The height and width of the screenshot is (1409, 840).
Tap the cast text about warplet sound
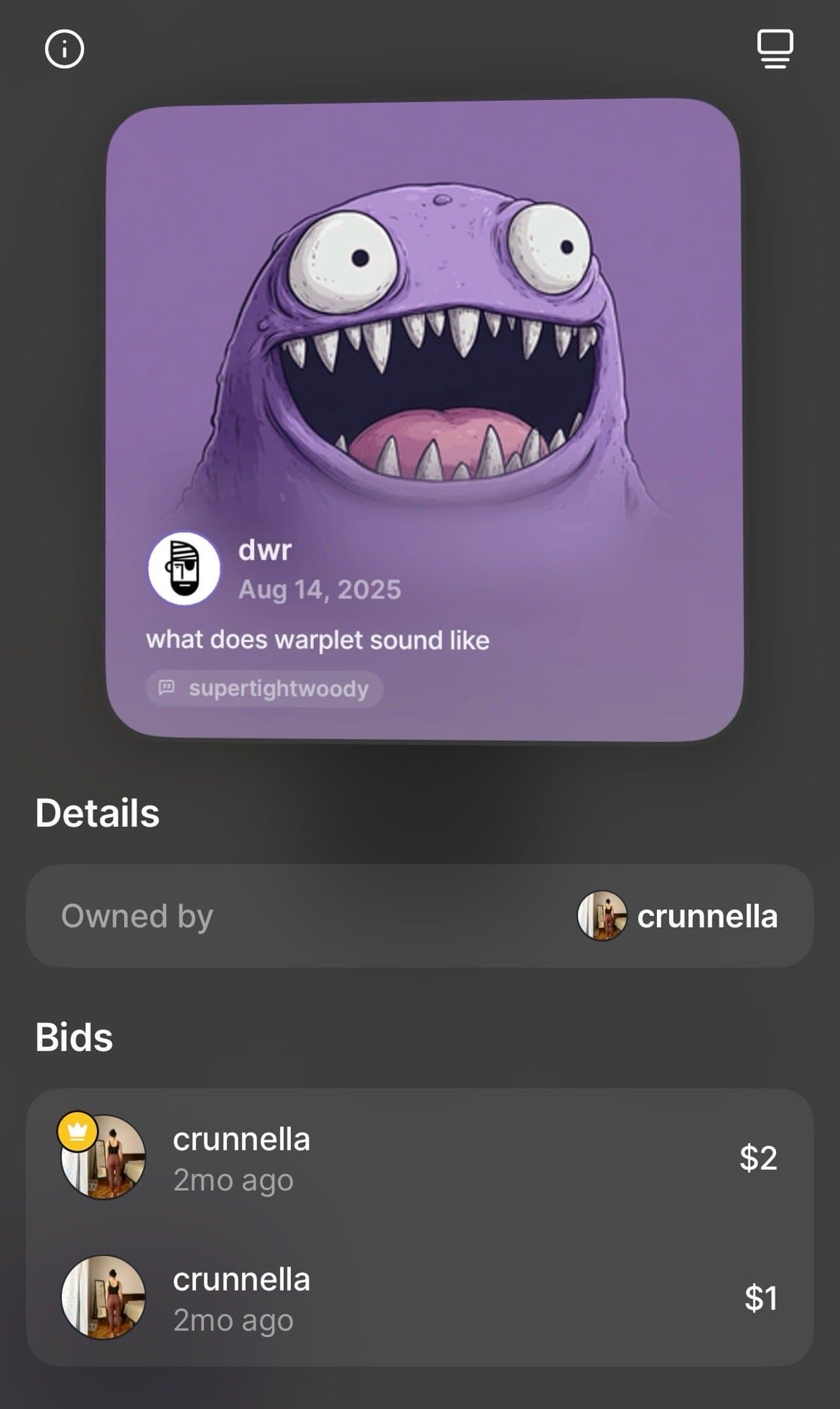click(318, 640)
